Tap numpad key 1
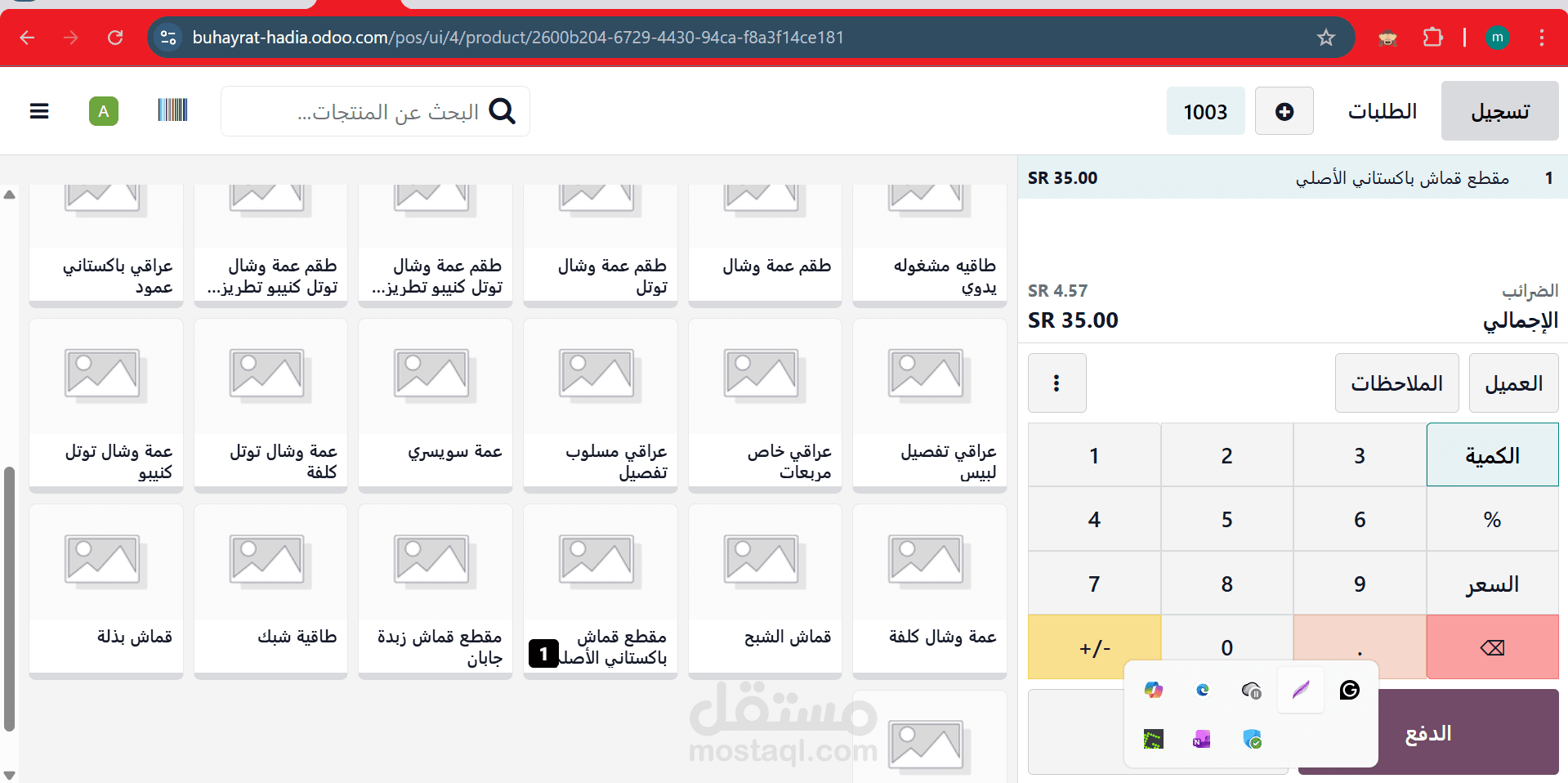The image size is (1568, 783). click(x=1094, y=455)
